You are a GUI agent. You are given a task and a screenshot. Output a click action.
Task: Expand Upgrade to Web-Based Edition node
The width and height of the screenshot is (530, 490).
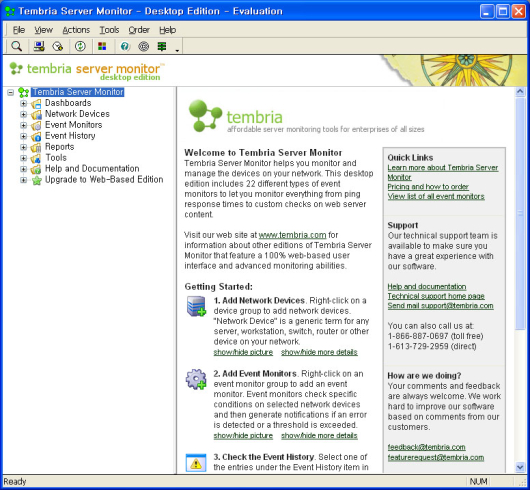(23, 180)
